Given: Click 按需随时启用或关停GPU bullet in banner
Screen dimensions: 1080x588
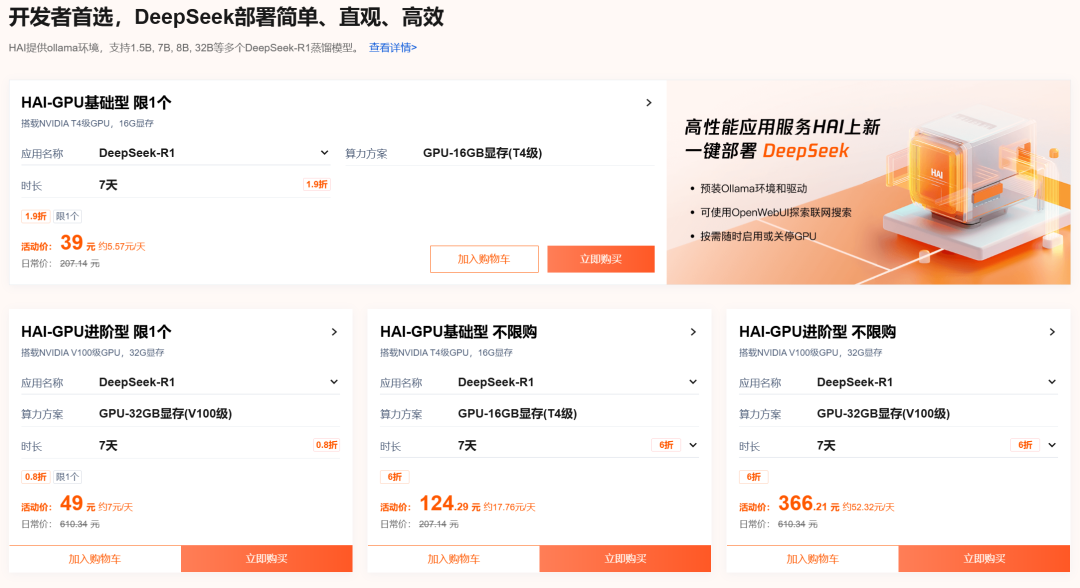Looking at the screenshot, I should [758, 236].
